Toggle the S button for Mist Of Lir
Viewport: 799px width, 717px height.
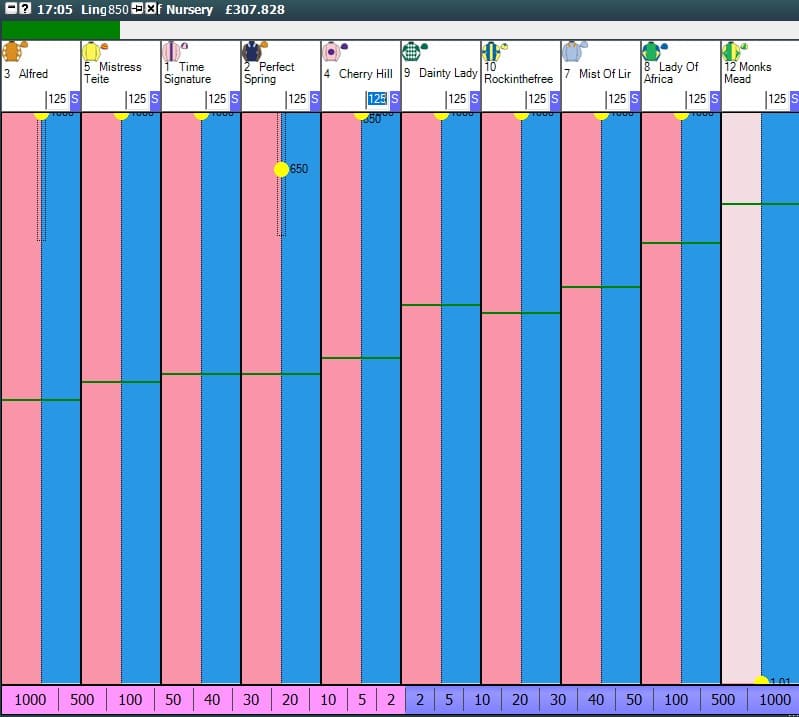(635, 99)
